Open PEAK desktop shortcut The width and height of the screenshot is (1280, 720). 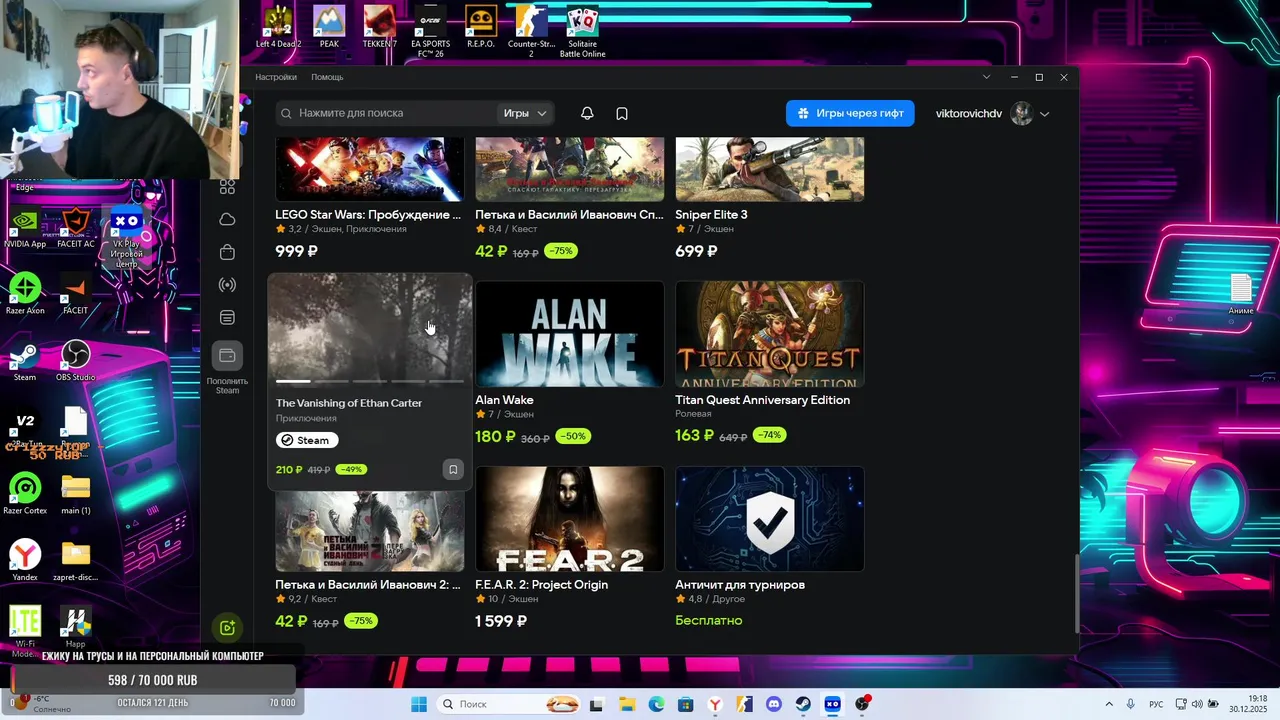[x=329, y=28]
